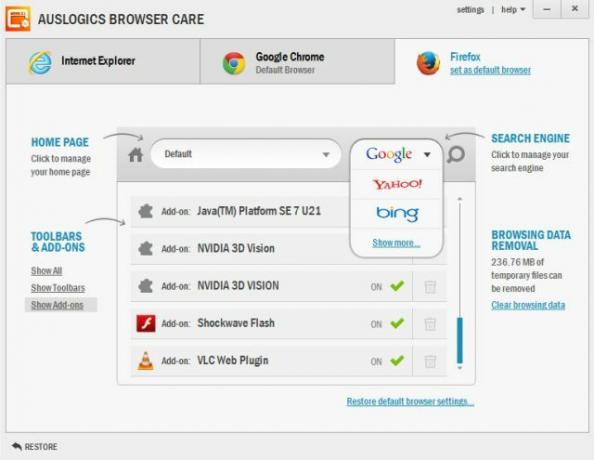The width and height of the screenshot is (594, 460).
Task: Click the blue add-ons list scrollbar thumb
Action: coord(460,340)
